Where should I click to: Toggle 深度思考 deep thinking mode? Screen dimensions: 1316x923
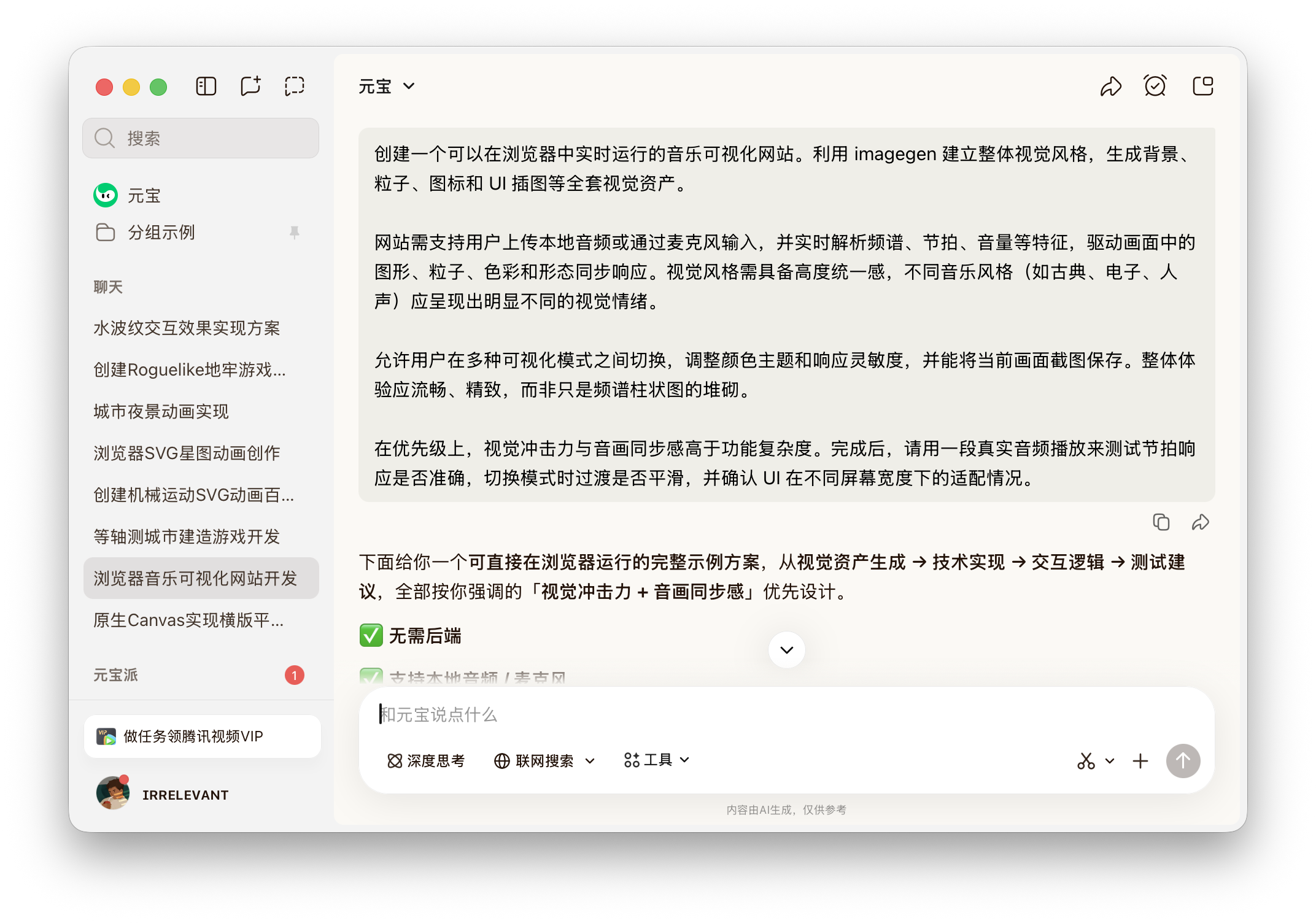[426, 761]
